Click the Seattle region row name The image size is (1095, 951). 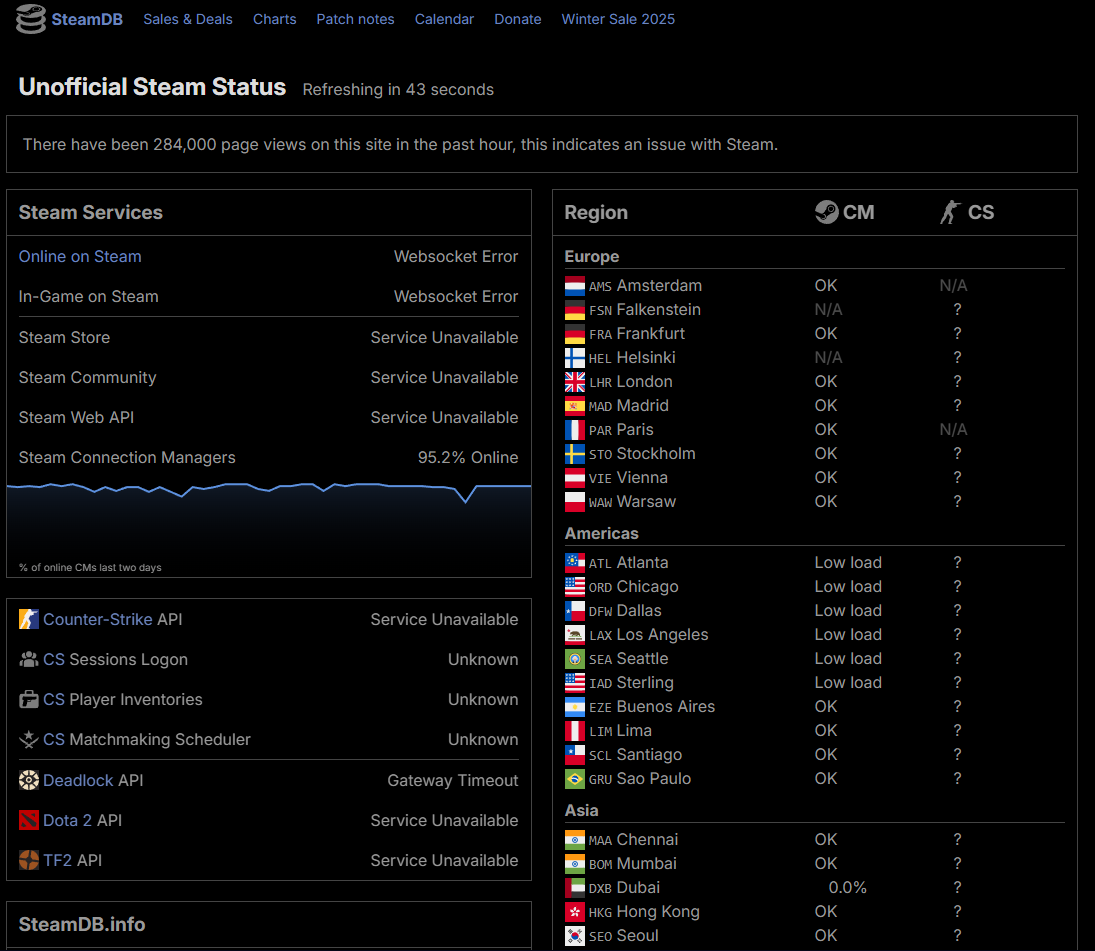(x=642, y=658)
